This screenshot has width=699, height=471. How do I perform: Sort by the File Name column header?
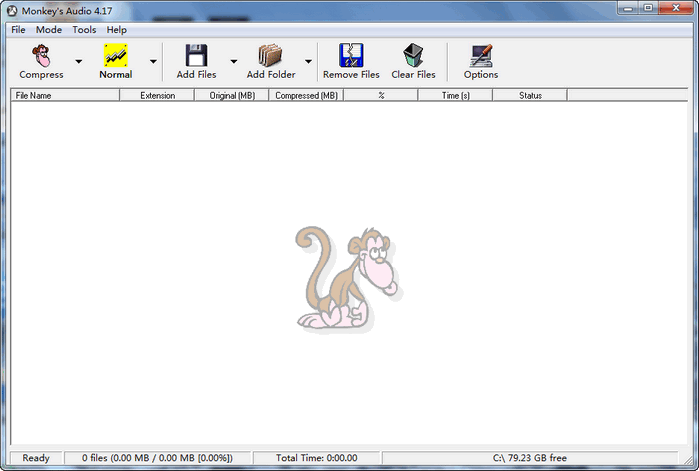point(65,95)
